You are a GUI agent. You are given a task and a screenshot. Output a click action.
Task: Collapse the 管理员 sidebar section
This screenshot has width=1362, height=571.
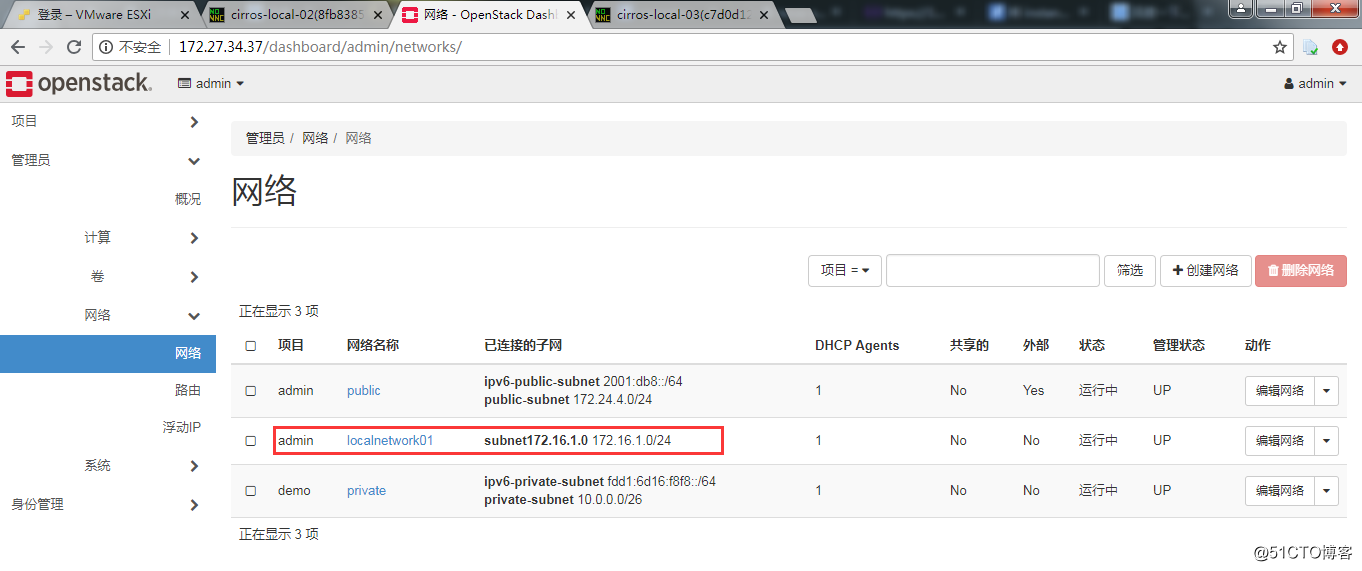tap(108, 160)
